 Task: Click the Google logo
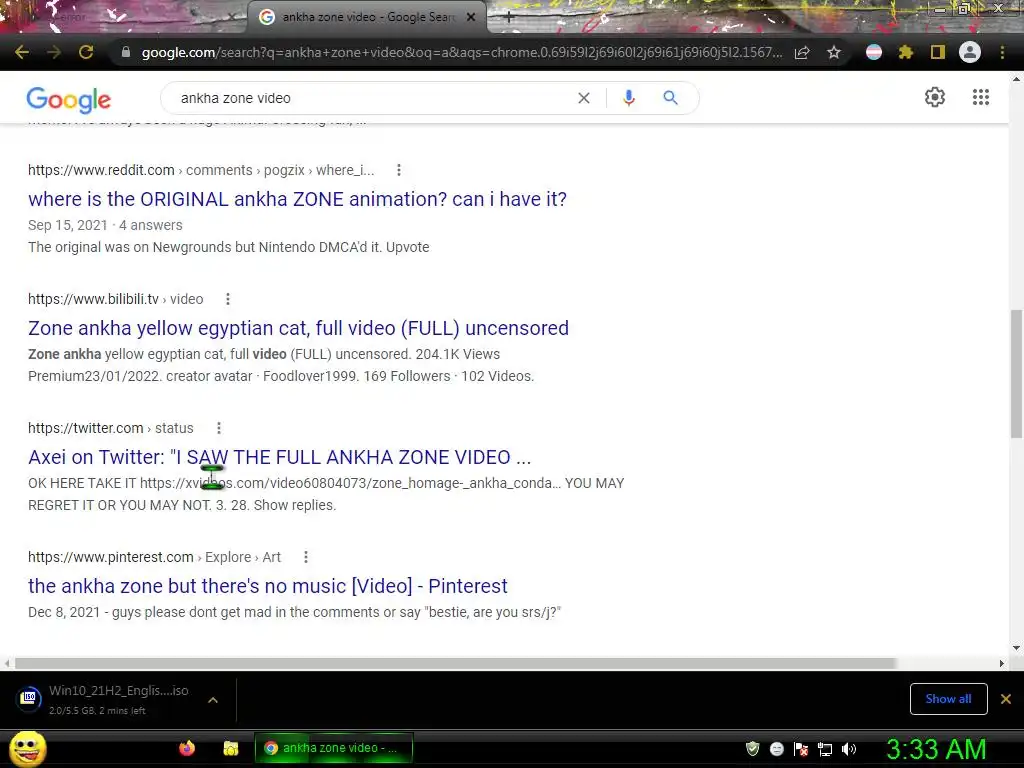69,100
